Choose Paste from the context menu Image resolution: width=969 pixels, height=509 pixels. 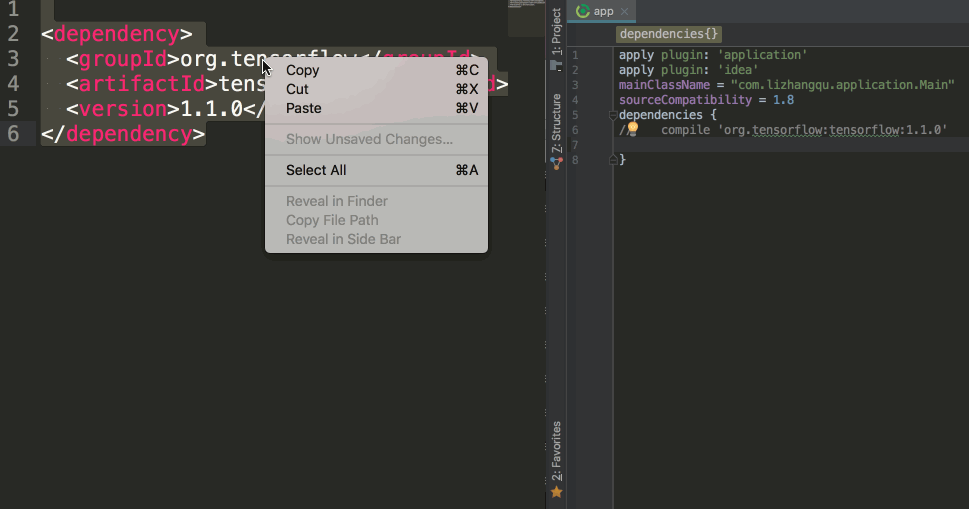(304, 108)
